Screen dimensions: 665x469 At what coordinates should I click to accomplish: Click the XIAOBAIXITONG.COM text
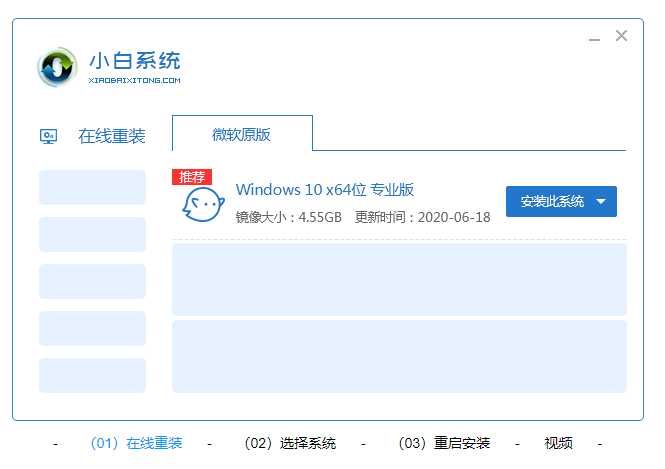click(134, 81)
